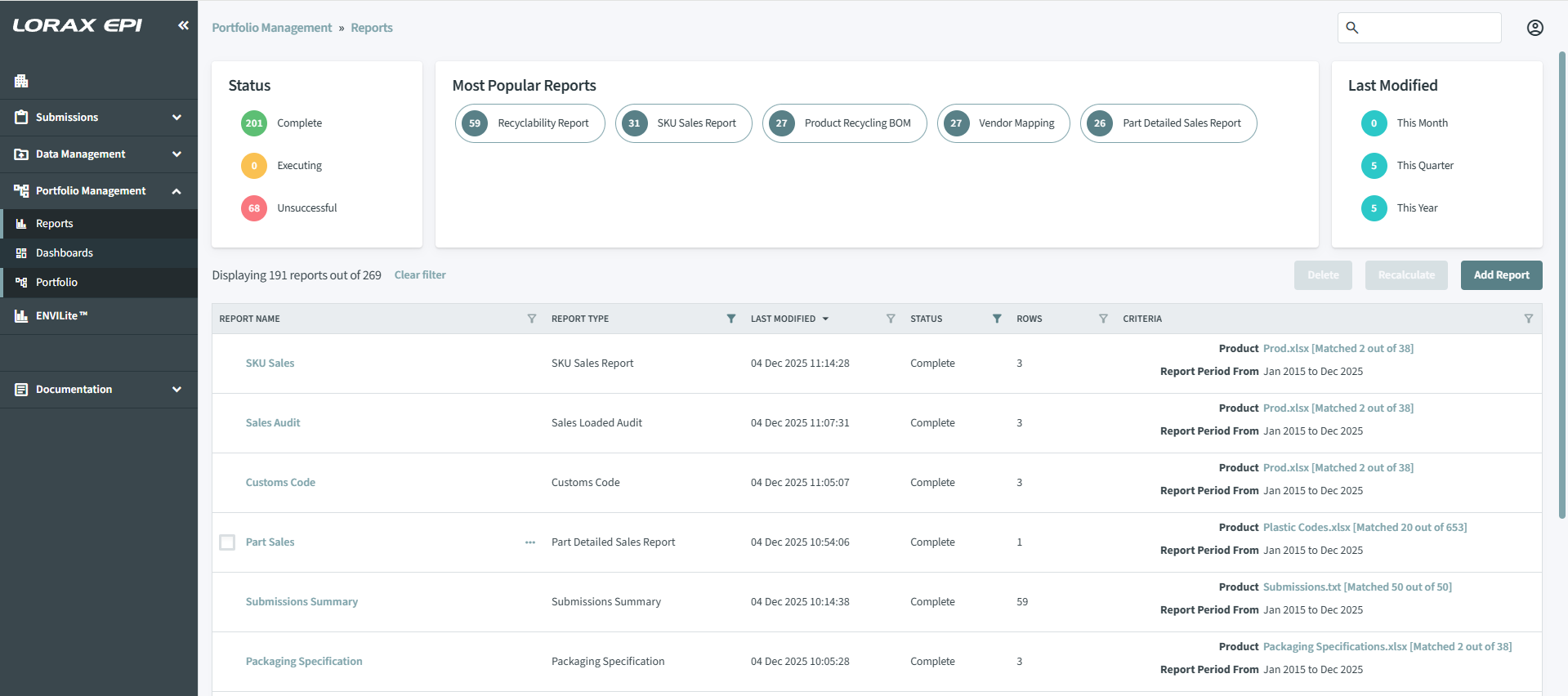Open the three-dot menu for Part Sales
Screen dimensions: 1568x696
click(x=530, y=542)
